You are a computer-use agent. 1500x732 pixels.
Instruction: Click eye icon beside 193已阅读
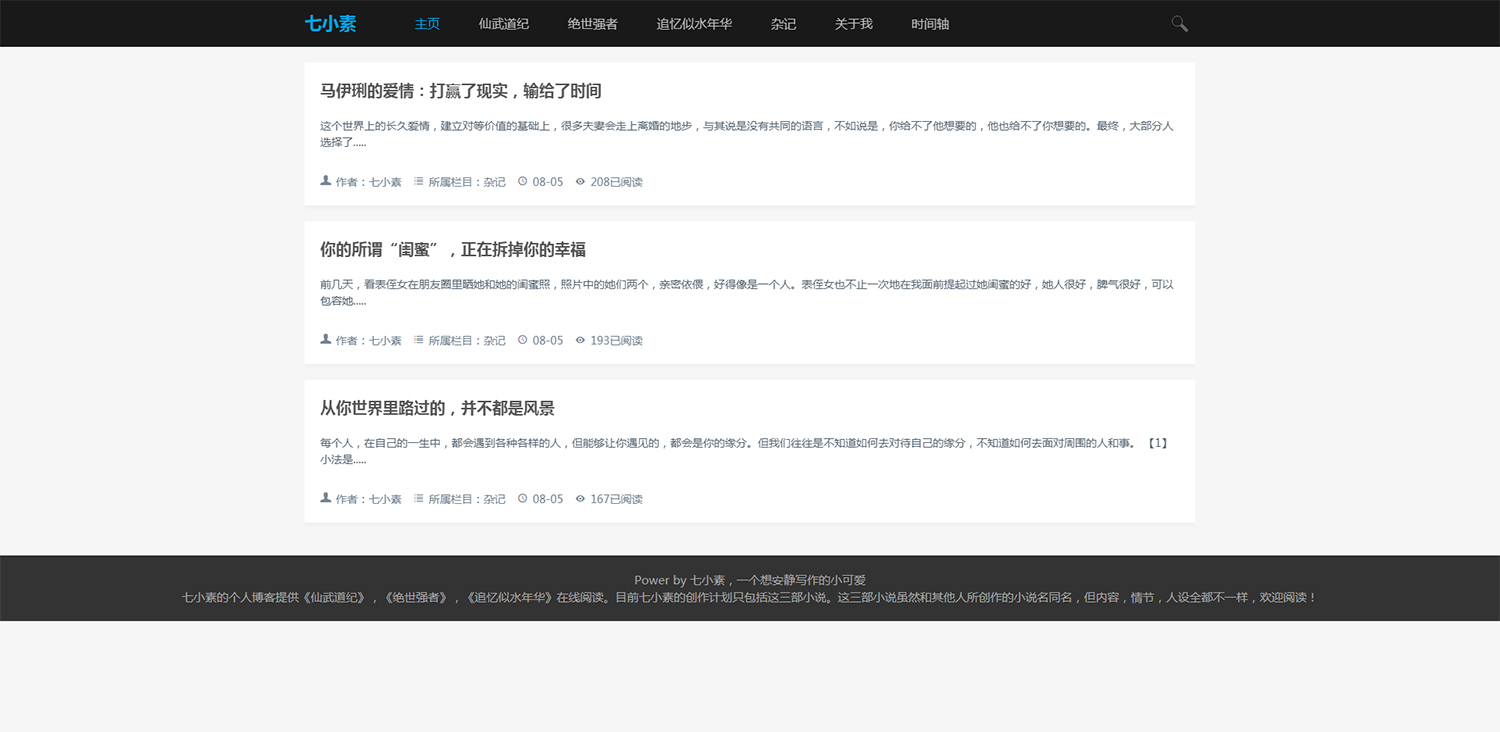tap(580, 340)
